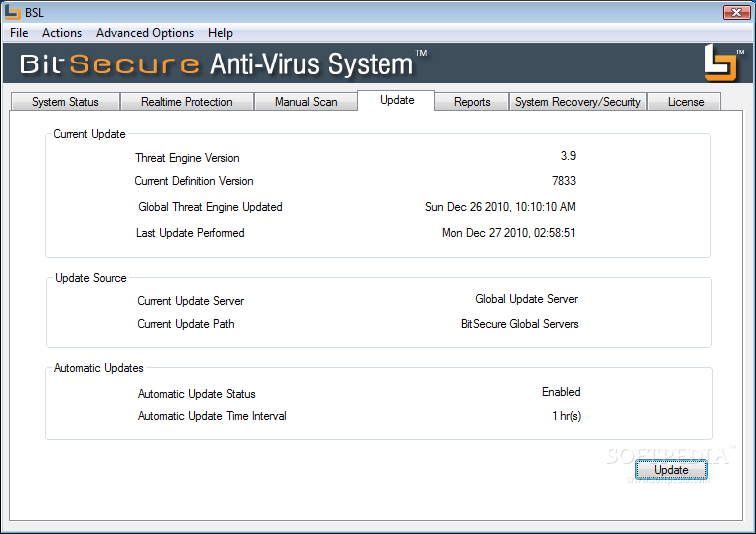The height and width of the screenshot is (534, 756).
Task: Click the Current Update group heading
Action: (x=89, y=134)
